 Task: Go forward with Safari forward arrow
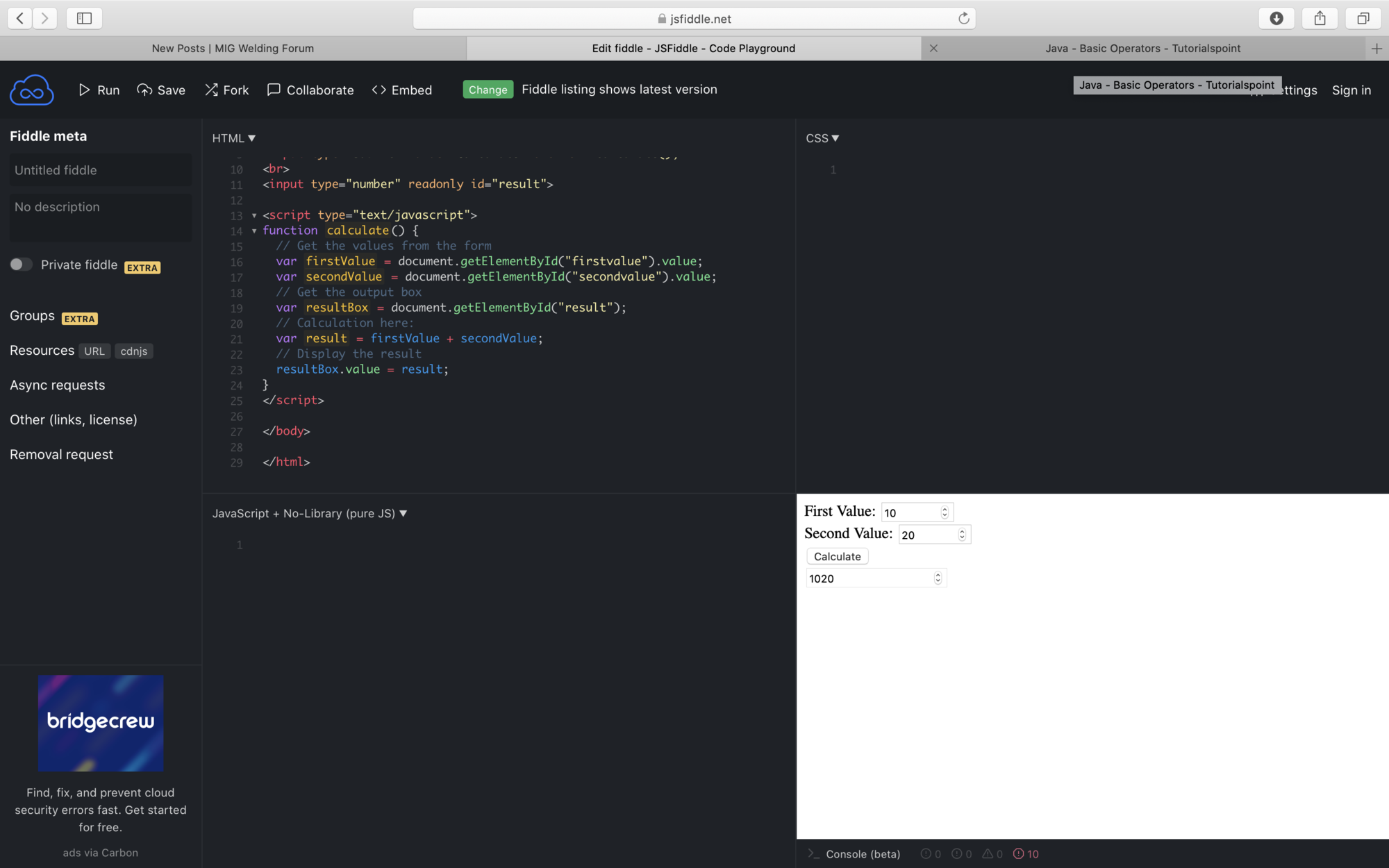tap(44, 18)
